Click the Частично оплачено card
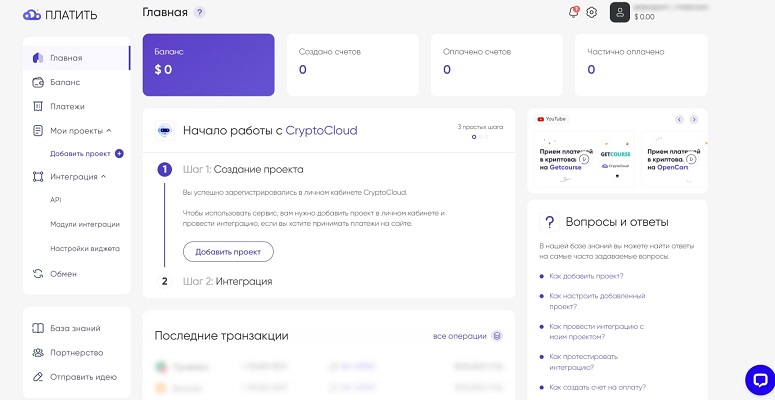The height and width of the screenshot is (400, 775). 641,65
